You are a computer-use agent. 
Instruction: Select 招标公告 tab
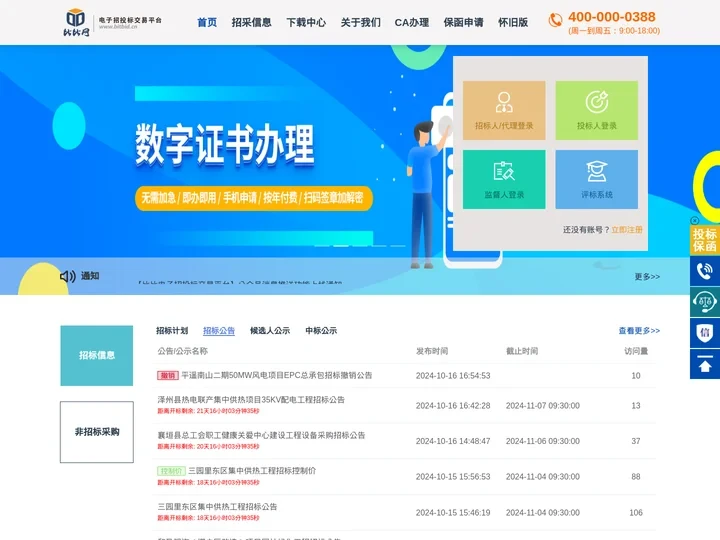[x=219, y=331]
